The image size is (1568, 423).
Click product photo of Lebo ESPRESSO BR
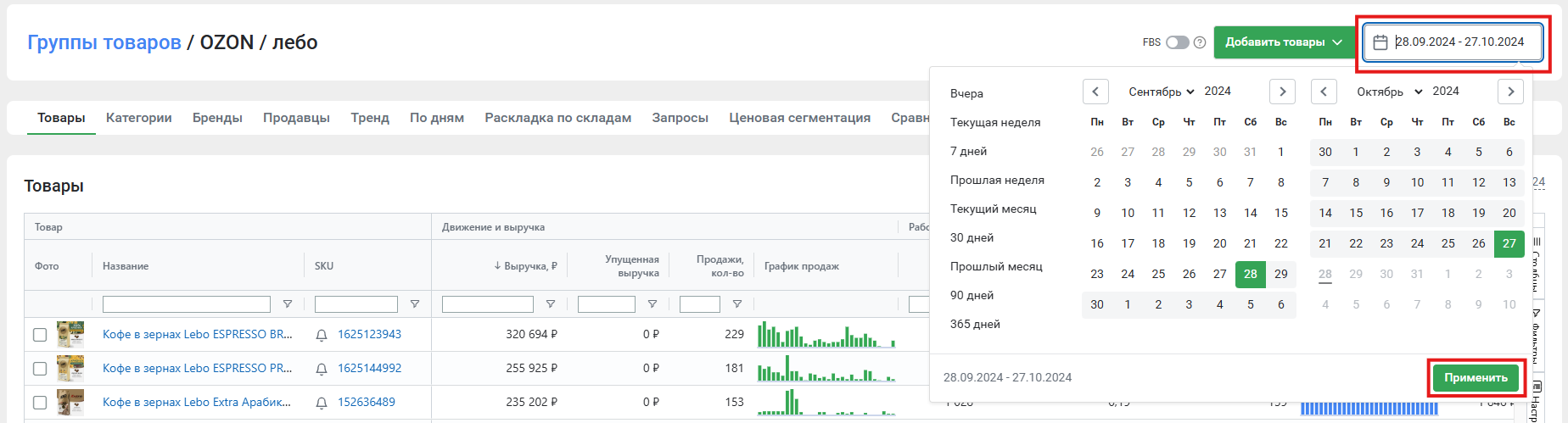[70, 335]
